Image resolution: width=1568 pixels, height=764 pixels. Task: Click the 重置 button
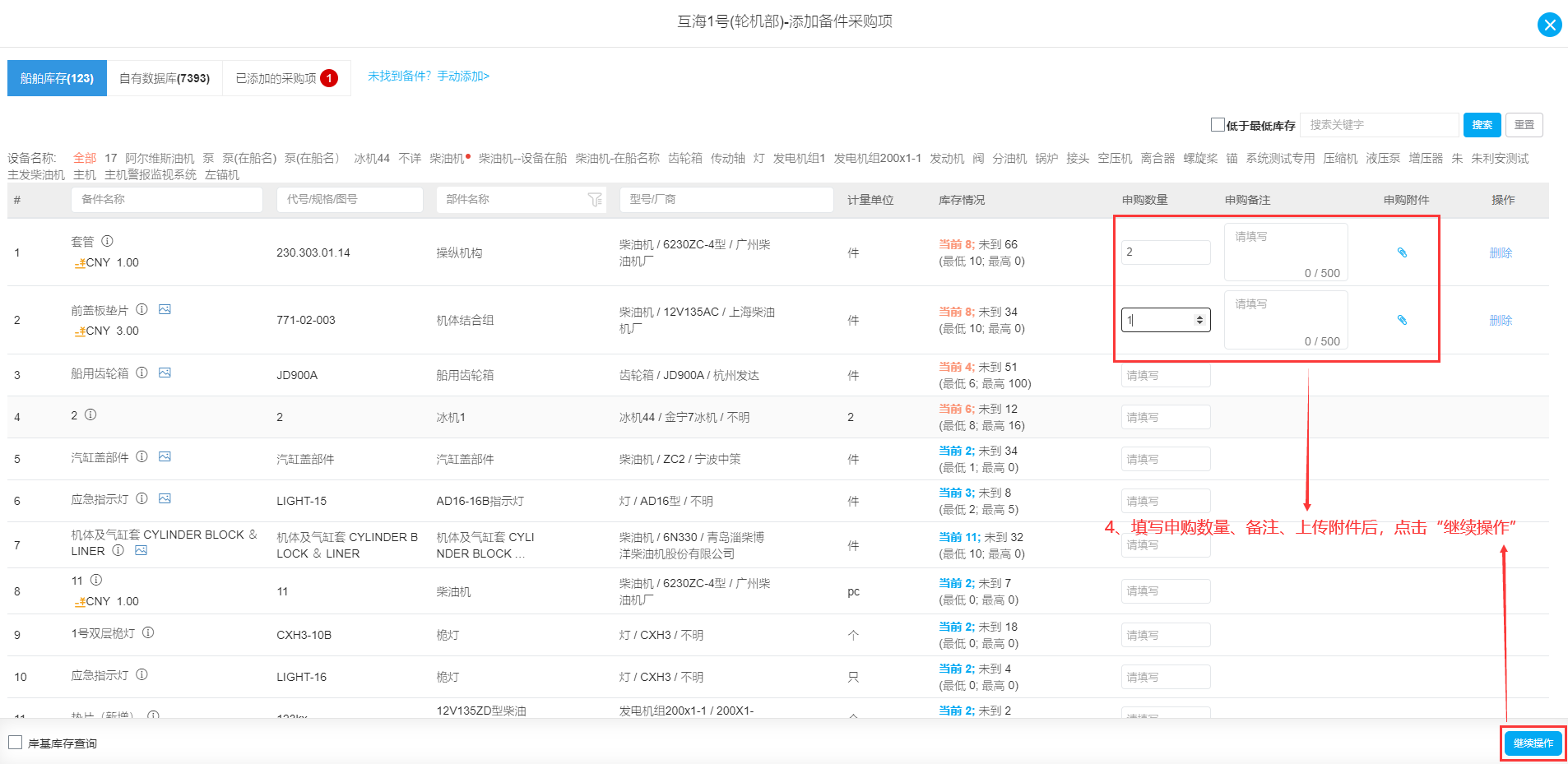[x=1524, y=125]
